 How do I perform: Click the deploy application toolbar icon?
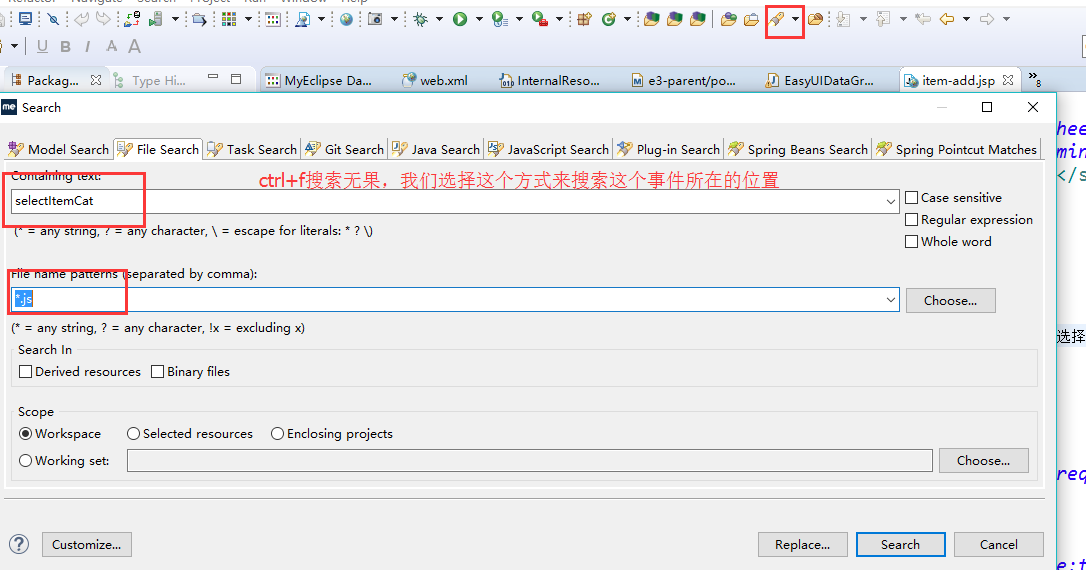132,19
